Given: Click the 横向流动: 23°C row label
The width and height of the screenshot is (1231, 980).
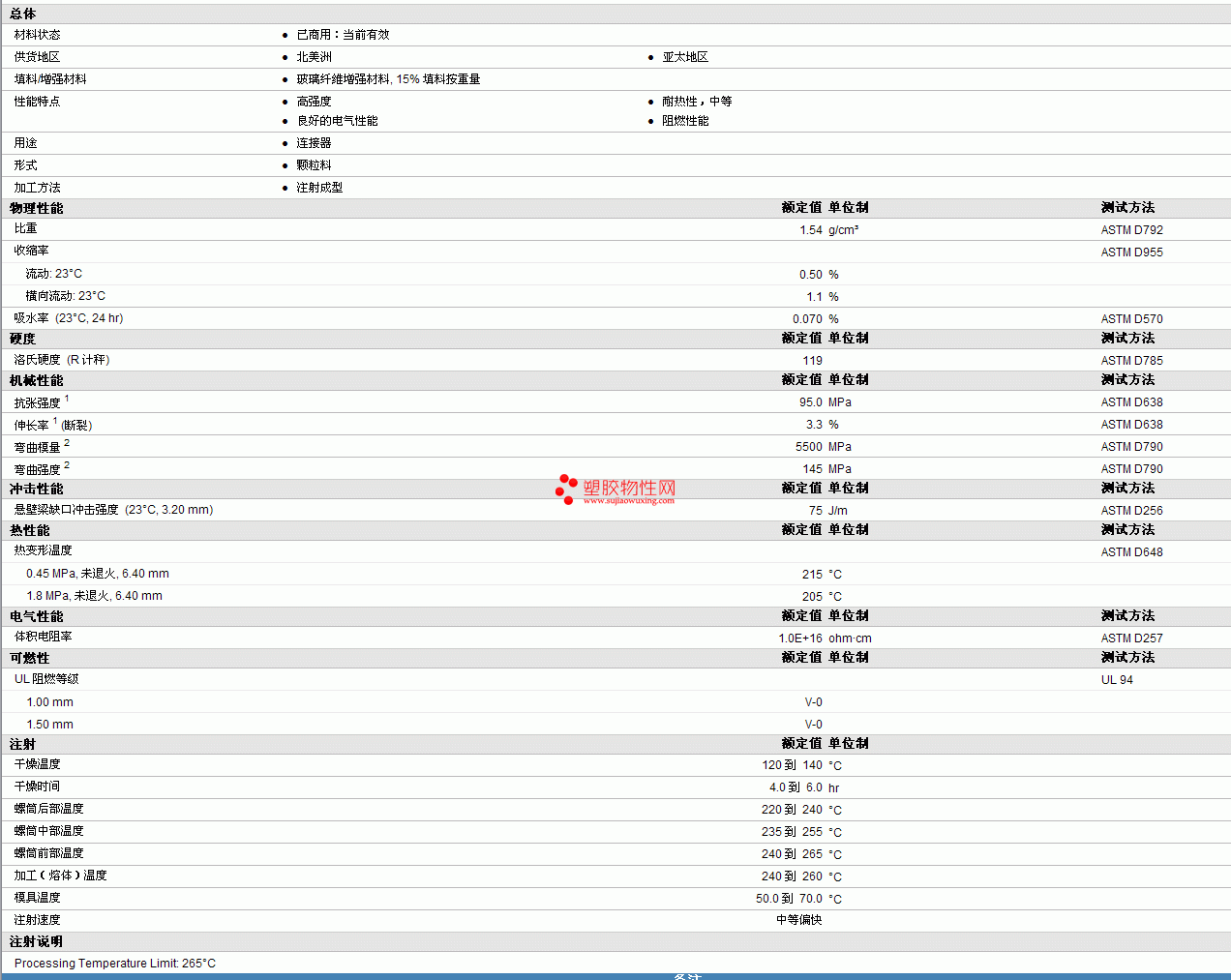Looking at the screenshot, I should [66, 296].
